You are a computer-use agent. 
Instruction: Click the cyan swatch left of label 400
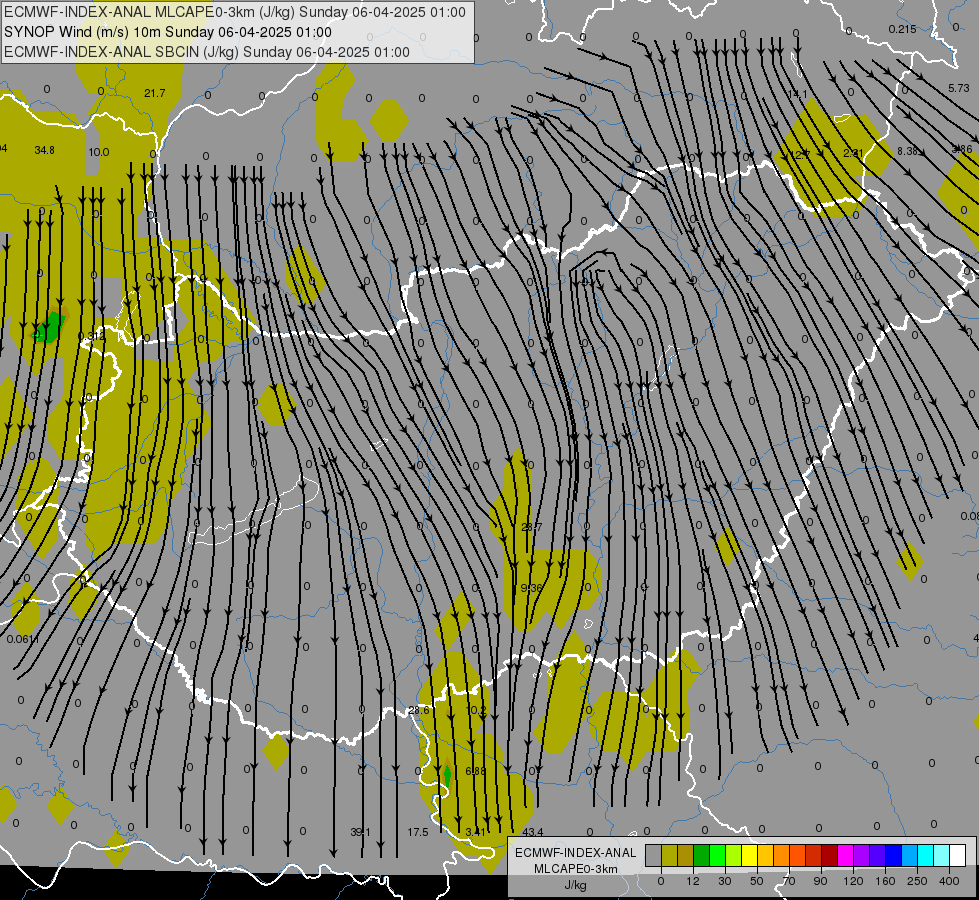coord(925,855)
